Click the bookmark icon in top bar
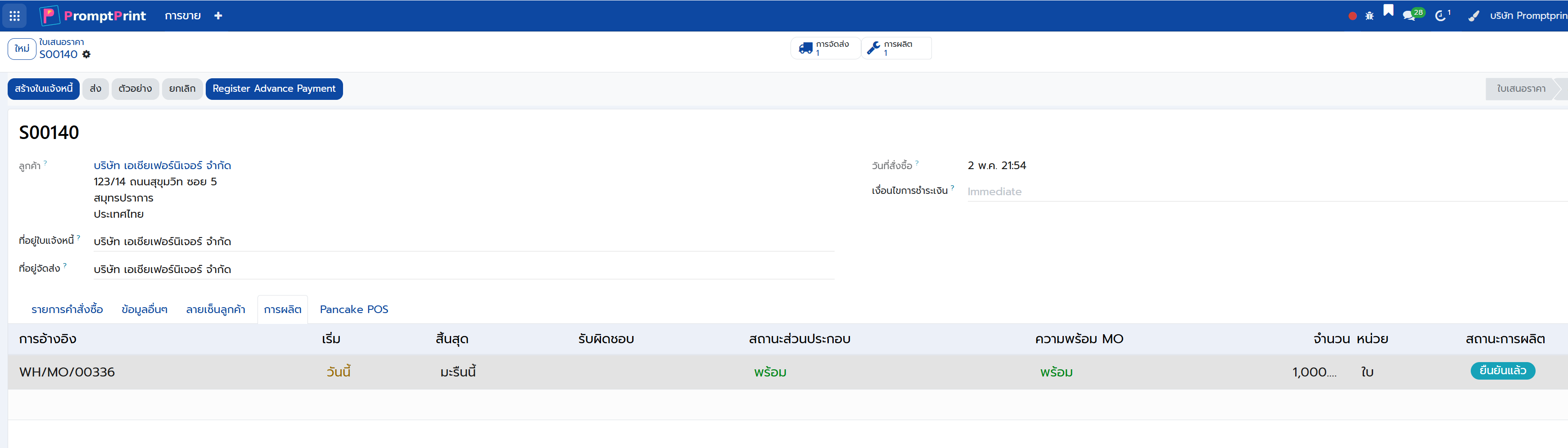 (1388, 10)
